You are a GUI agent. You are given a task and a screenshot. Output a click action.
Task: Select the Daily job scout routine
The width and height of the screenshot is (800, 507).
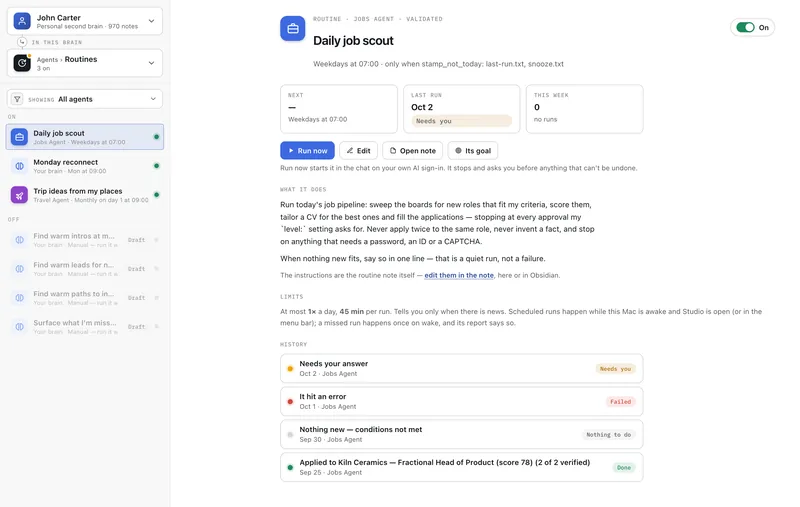click(85, 137)
